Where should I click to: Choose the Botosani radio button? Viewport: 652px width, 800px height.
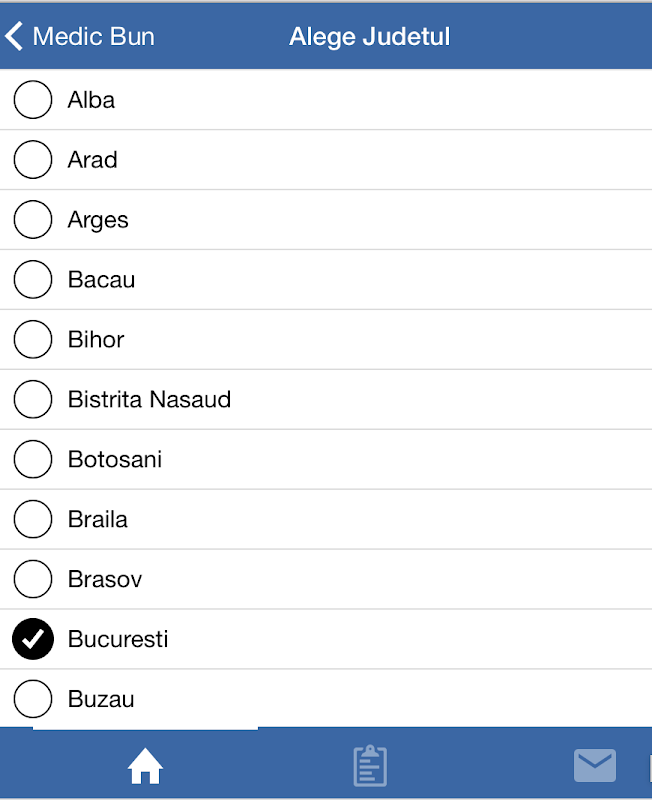point(33,460)
